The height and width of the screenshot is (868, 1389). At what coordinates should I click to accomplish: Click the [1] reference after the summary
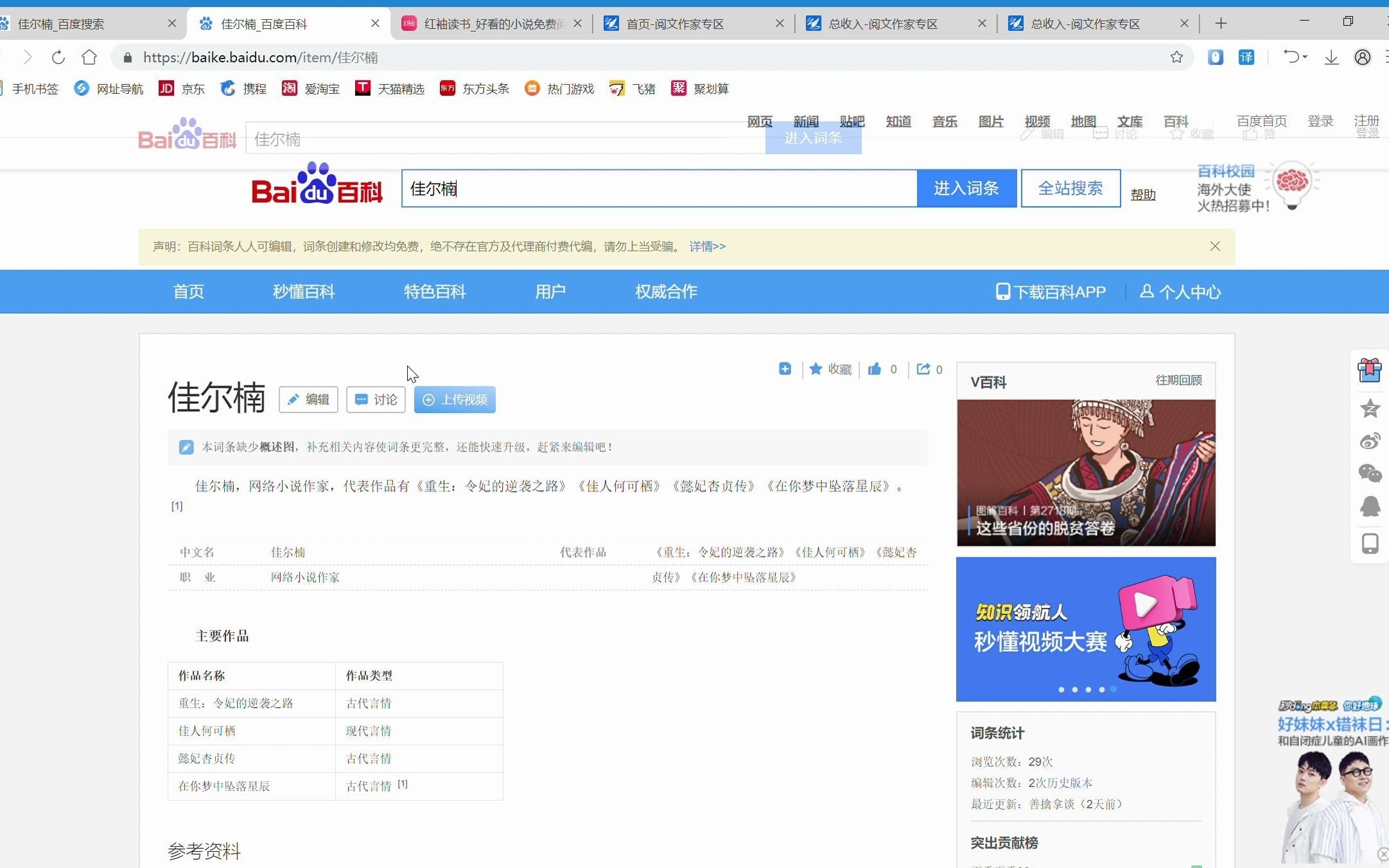tap(177, 506)
